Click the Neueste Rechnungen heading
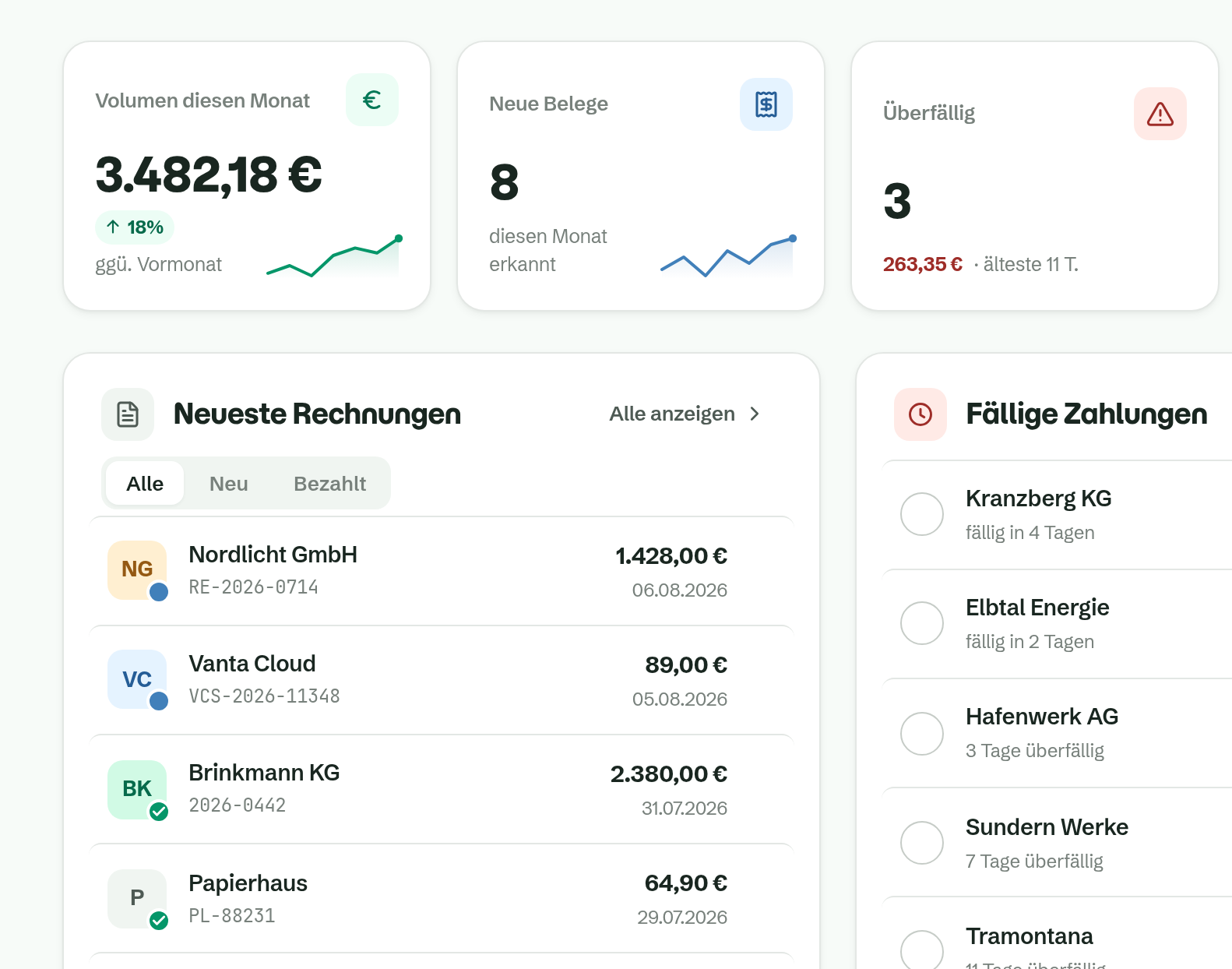The width and height of the screenshot is (1232, 969). click(x=317, y=414)
